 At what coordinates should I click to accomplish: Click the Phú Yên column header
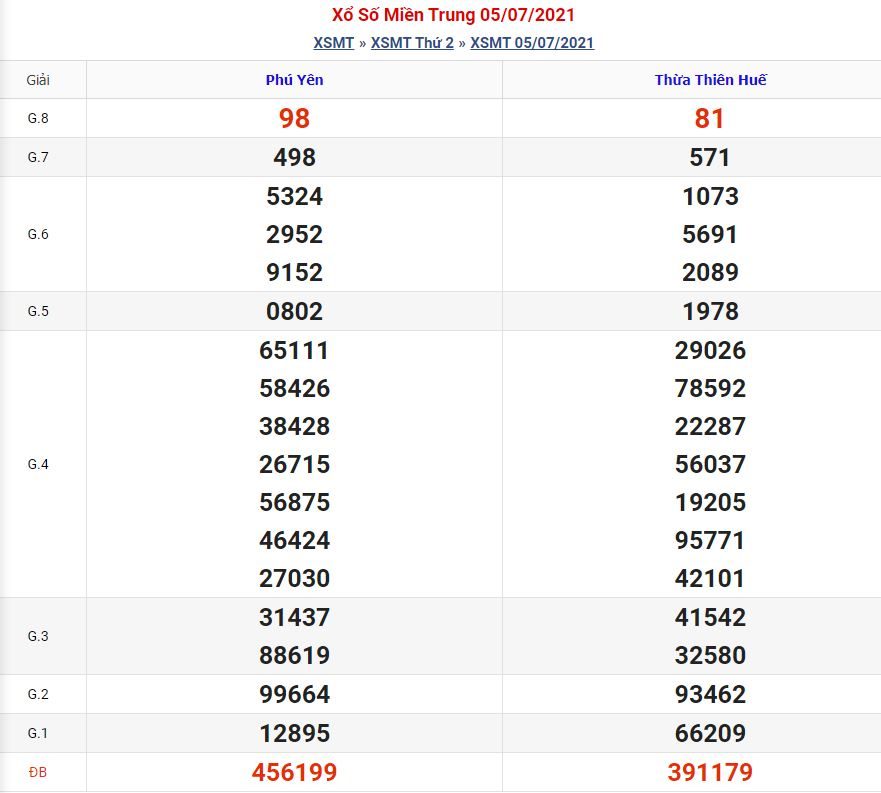pos(294,80)
